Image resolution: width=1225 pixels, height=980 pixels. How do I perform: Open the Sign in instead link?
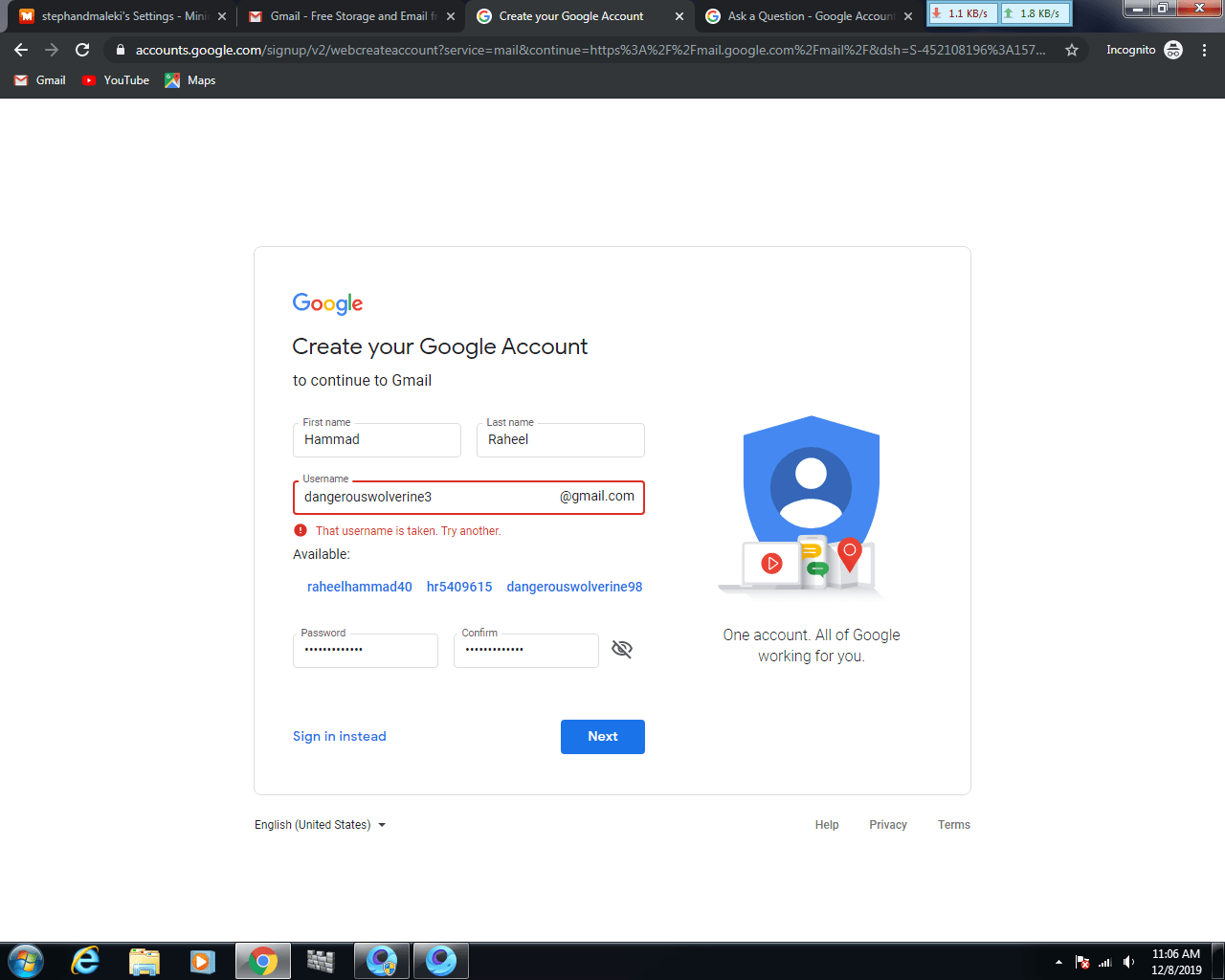coord(340,737)
